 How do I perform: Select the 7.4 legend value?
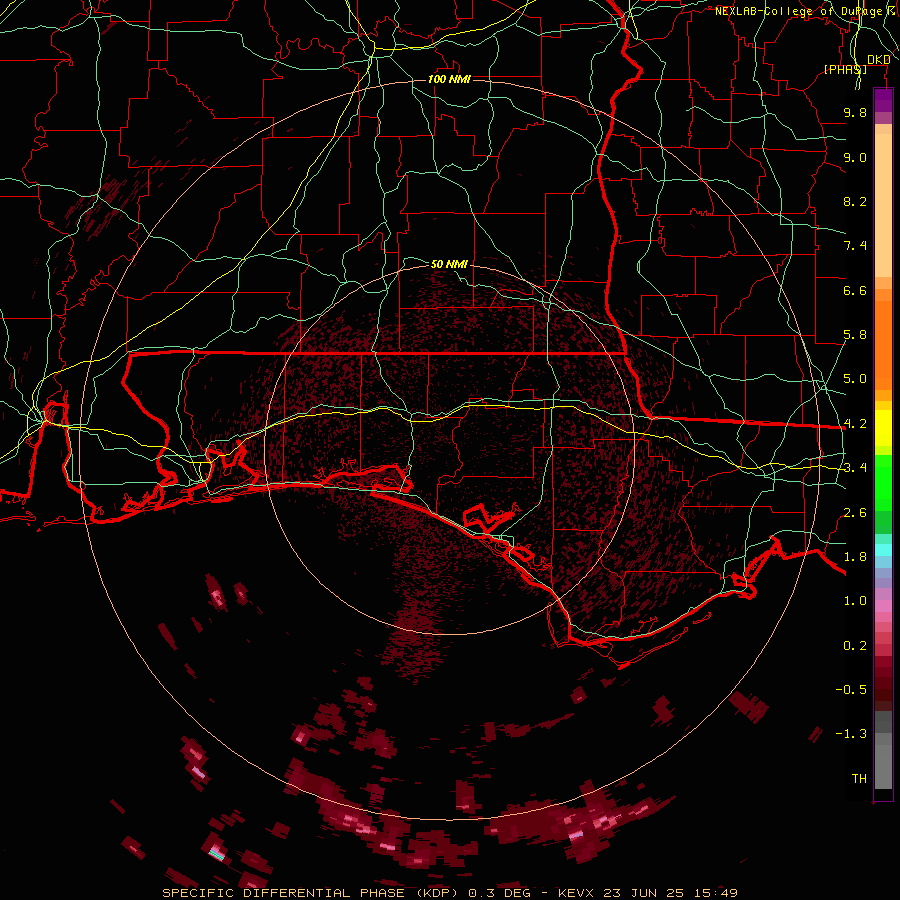855,246
